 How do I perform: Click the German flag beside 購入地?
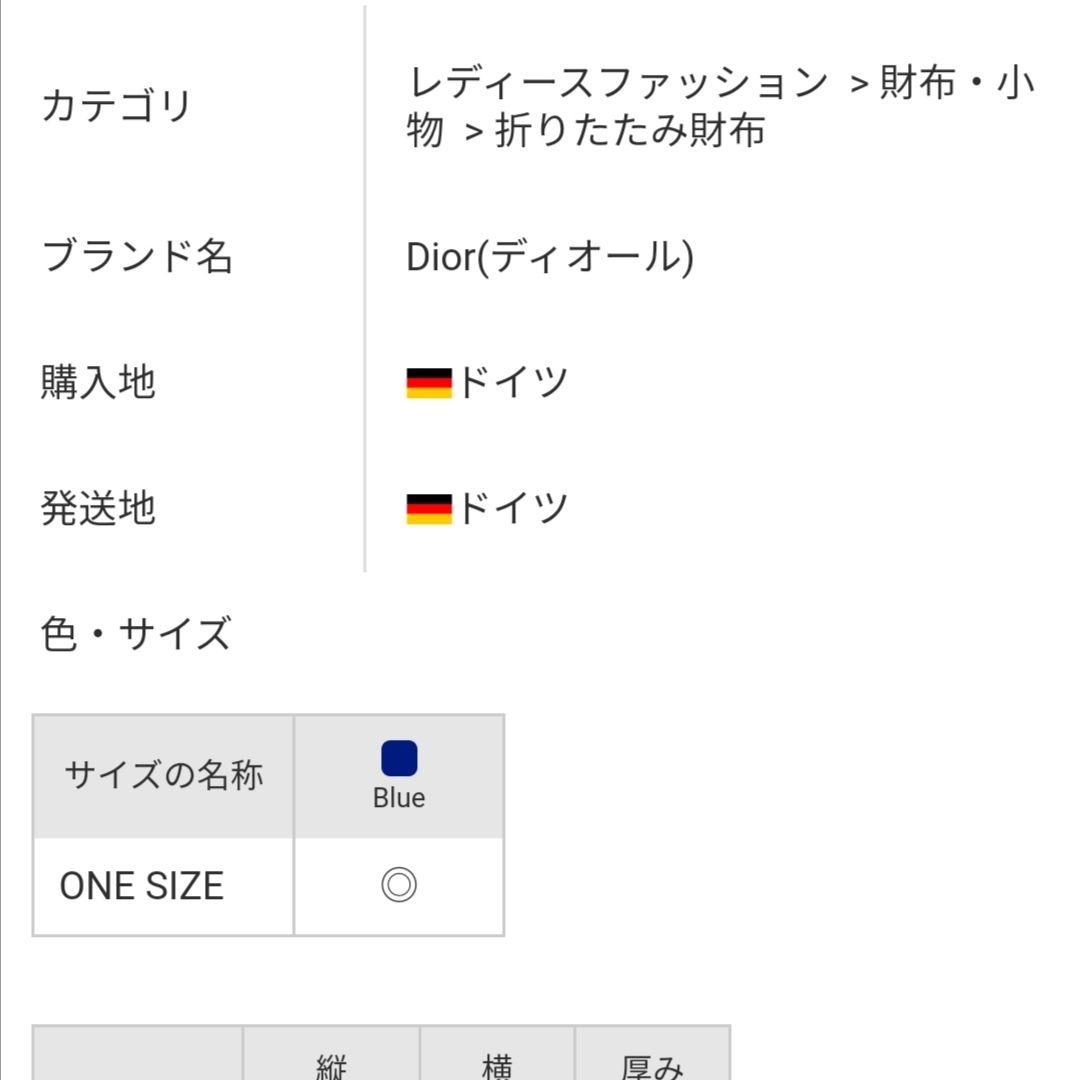429,383
